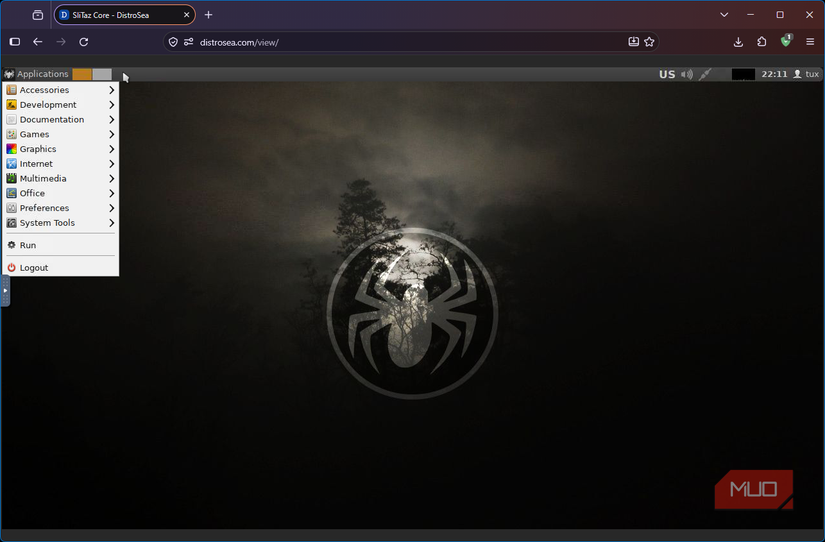The image size is (825, 542).
Task: Expand the Multimedia submenu arrow
Action: point(112,178)
